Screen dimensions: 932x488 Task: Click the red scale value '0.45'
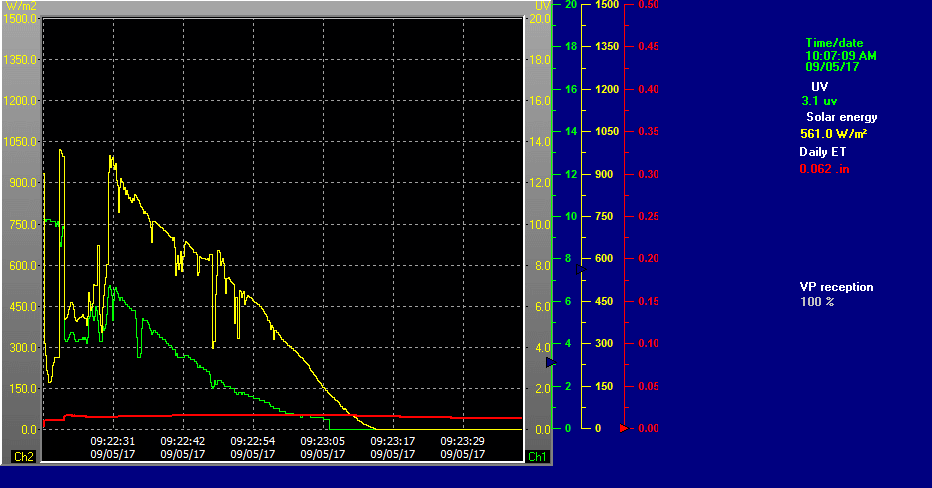(648, 46)
